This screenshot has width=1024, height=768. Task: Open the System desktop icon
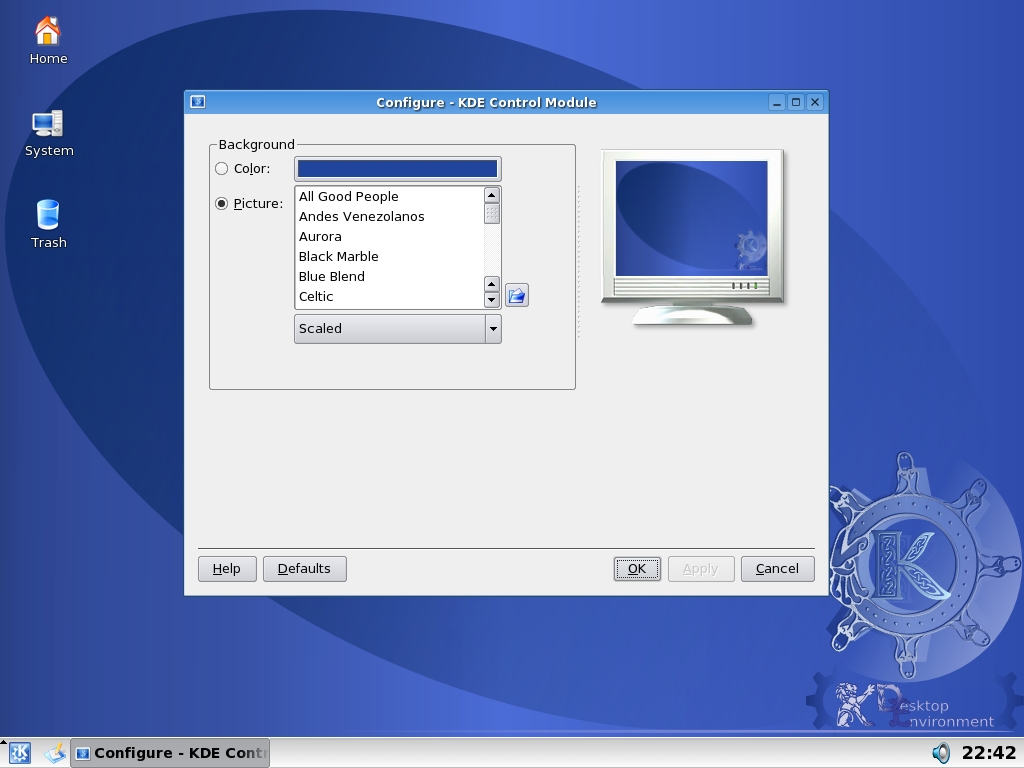click(48, 133)
